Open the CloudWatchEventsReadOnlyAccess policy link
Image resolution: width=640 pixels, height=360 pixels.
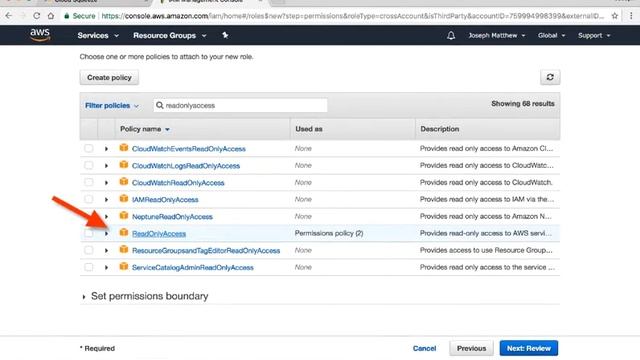point(189,149)
